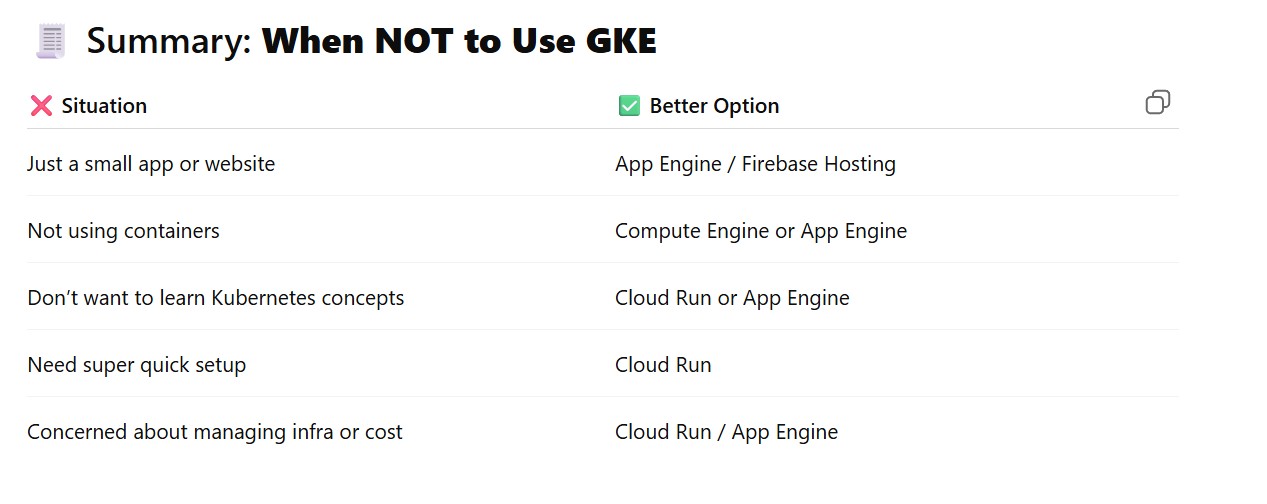The image size is (1267, 504).
Task: Click the word Summary in the heading
Action: pos(167,42)
